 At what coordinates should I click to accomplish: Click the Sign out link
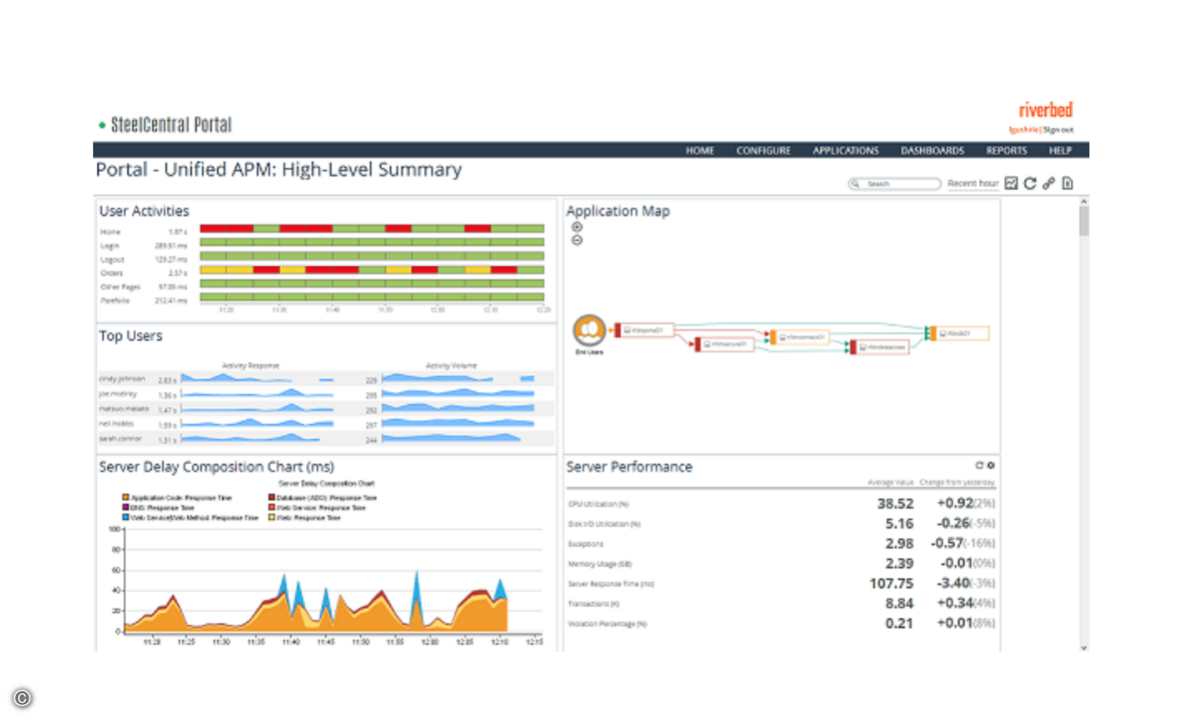[1059, 130]
